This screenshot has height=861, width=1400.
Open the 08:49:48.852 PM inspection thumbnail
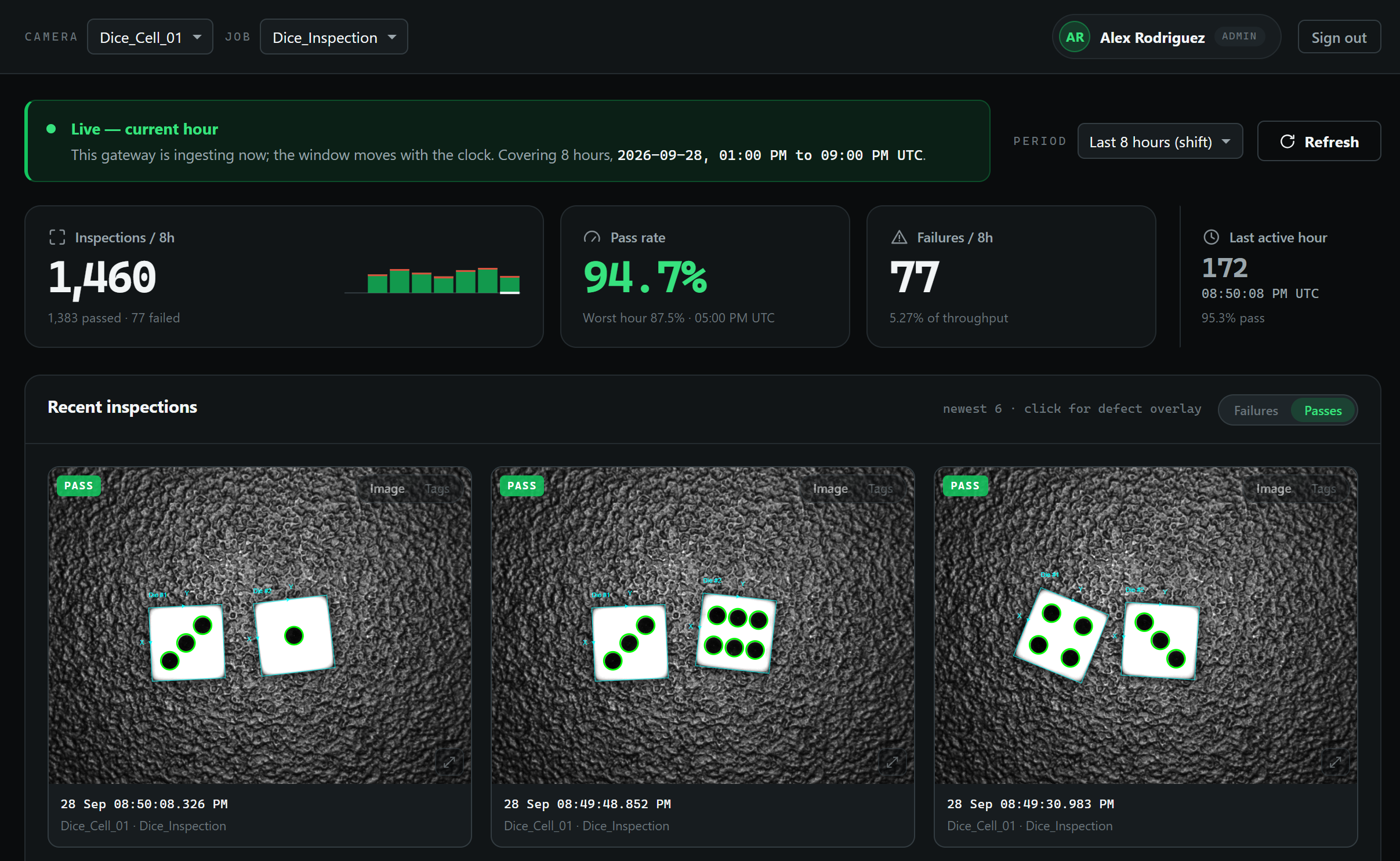click(x=703, y=626)
